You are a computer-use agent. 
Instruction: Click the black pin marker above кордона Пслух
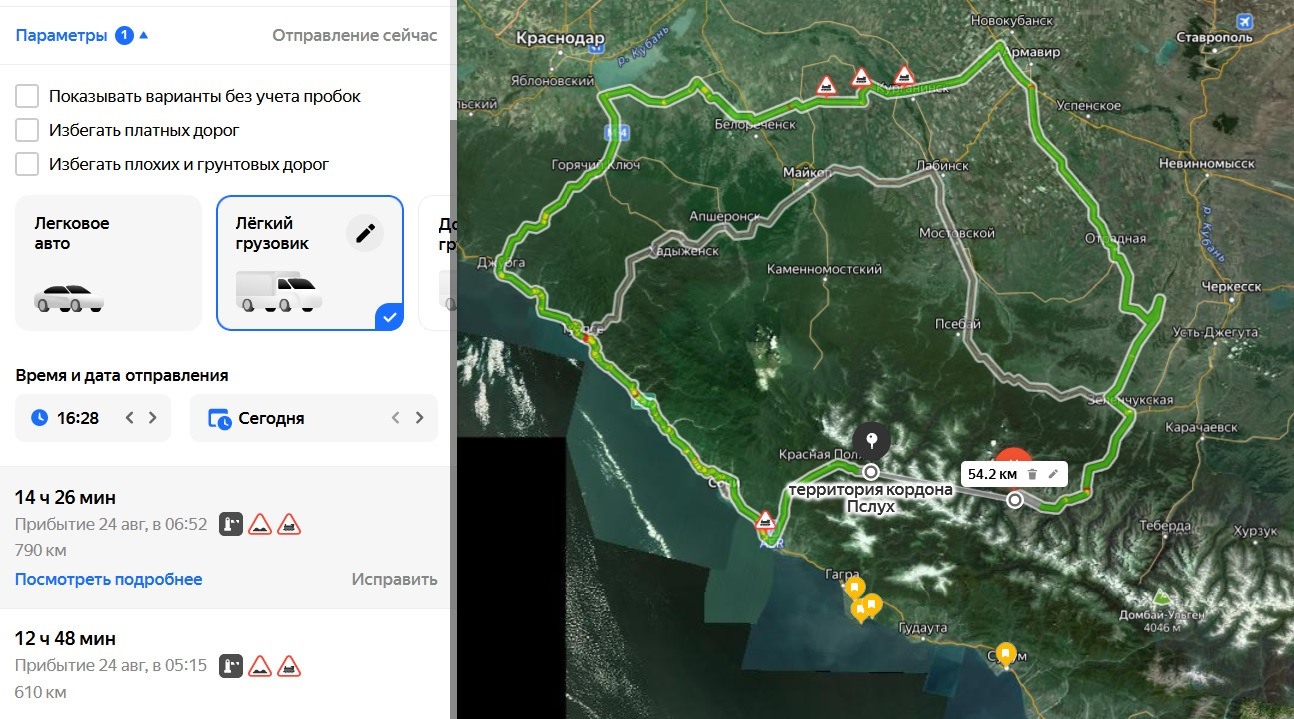point(871,440)
